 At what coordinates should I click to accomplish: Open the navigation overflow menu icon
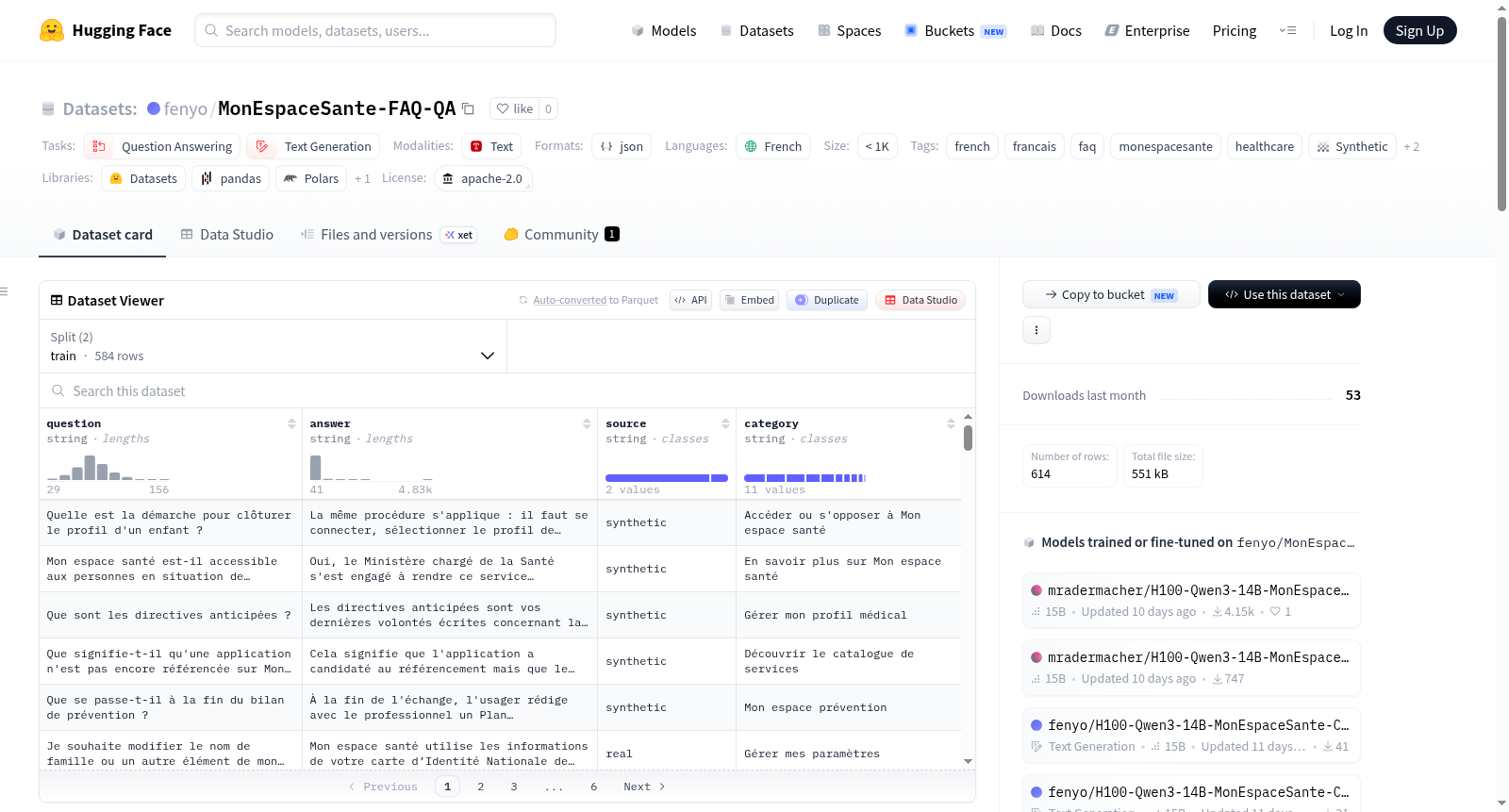pos(1287,30)
